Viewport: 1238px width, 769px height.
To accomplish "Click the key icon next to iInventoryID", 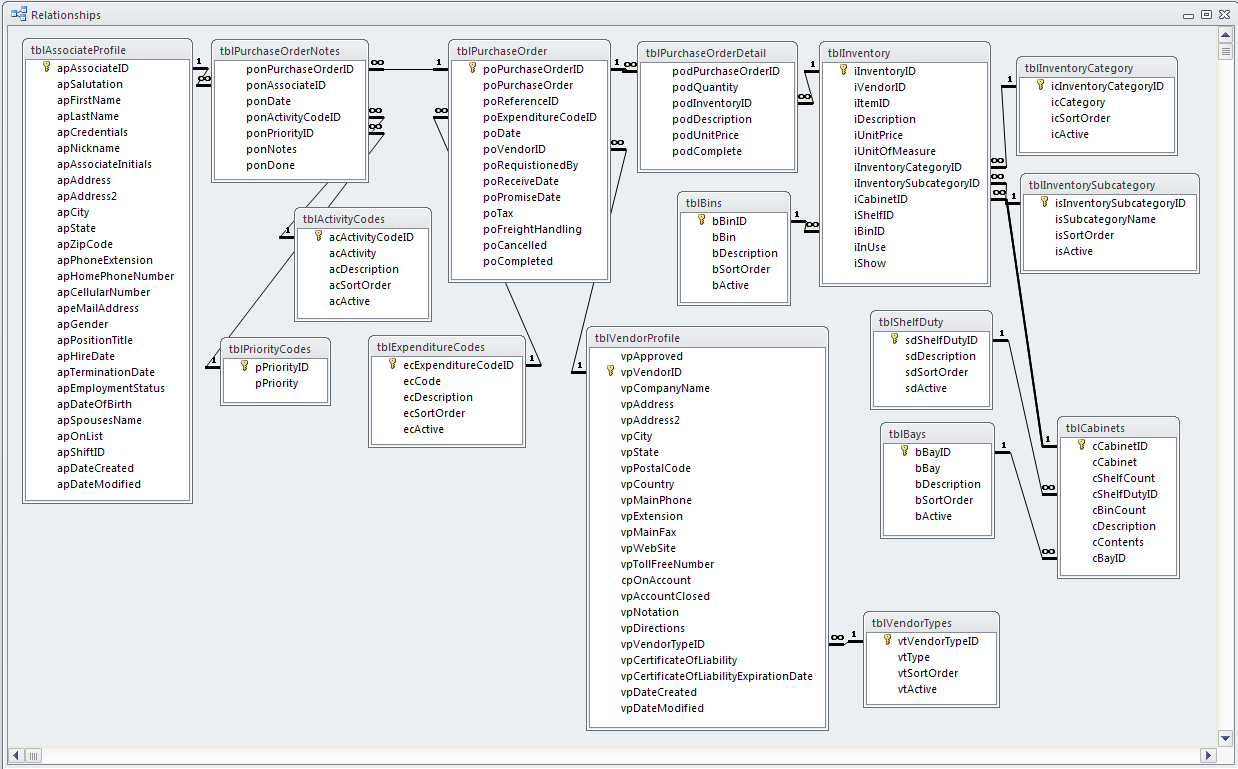I will (x=841, y=71).
